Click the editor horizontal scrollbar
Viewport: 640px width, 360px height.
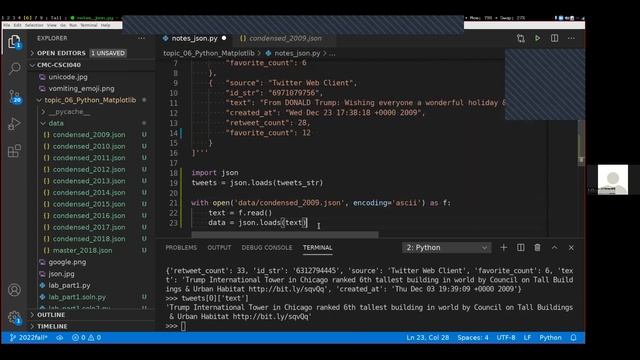(x=285, y=235)
